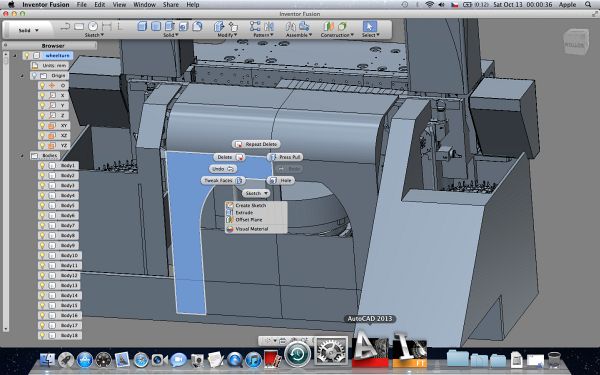Click Press Pull in marking menu

pos(285,157)
